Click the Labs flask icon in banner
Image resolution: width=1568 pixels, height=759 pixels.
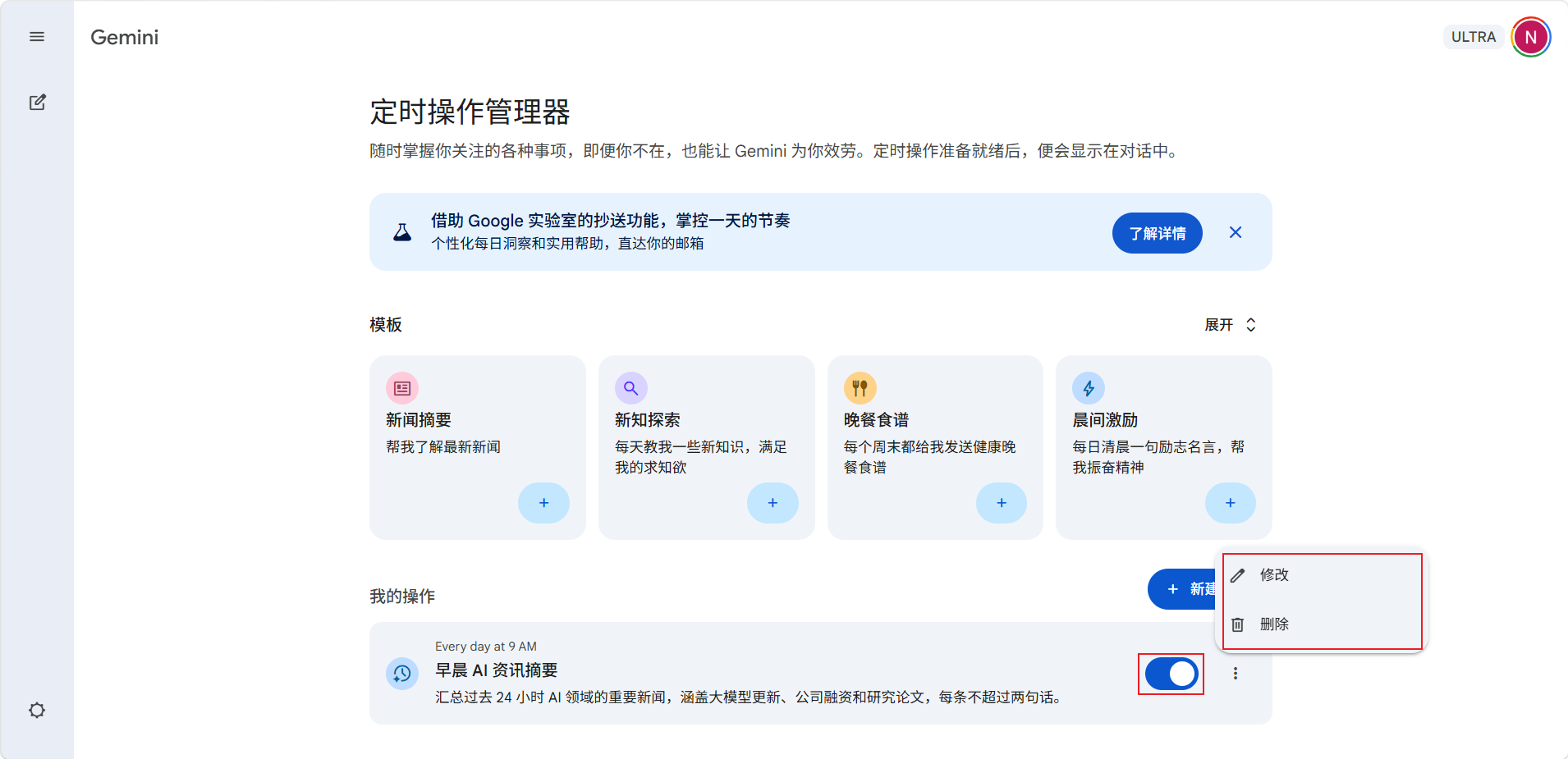pos(402,232)
